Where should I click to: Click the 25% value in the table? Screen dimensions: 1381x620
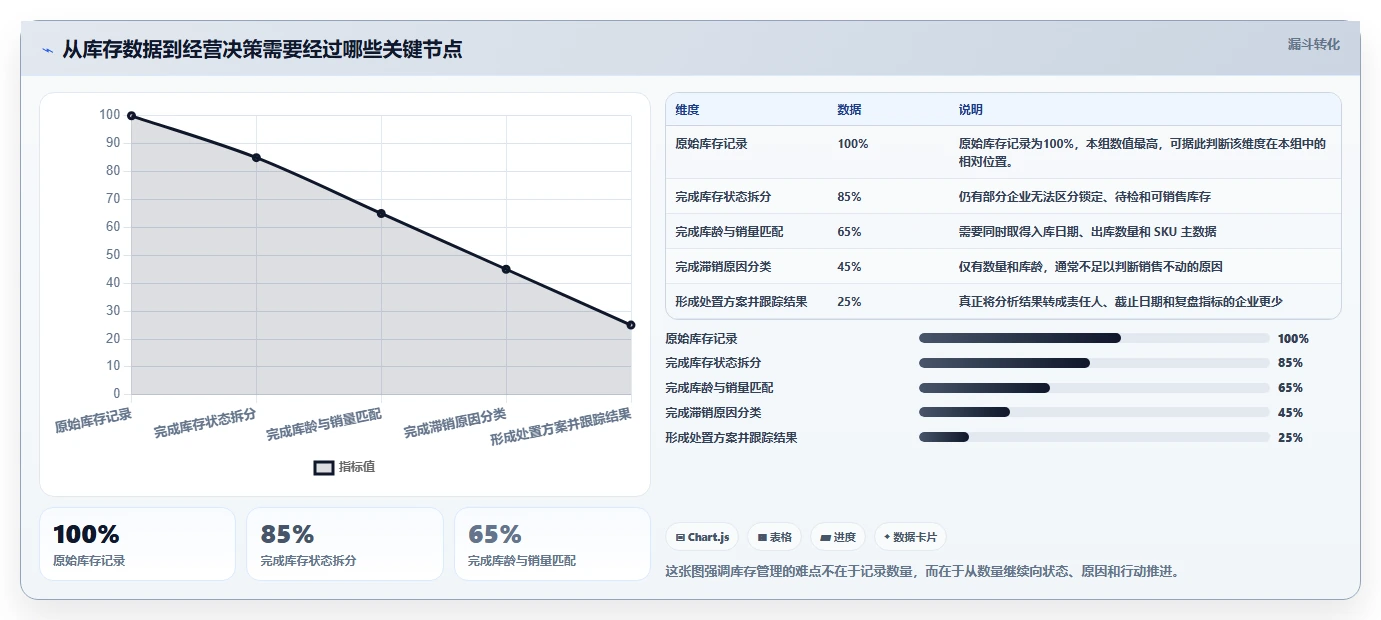tap(849, 302)
